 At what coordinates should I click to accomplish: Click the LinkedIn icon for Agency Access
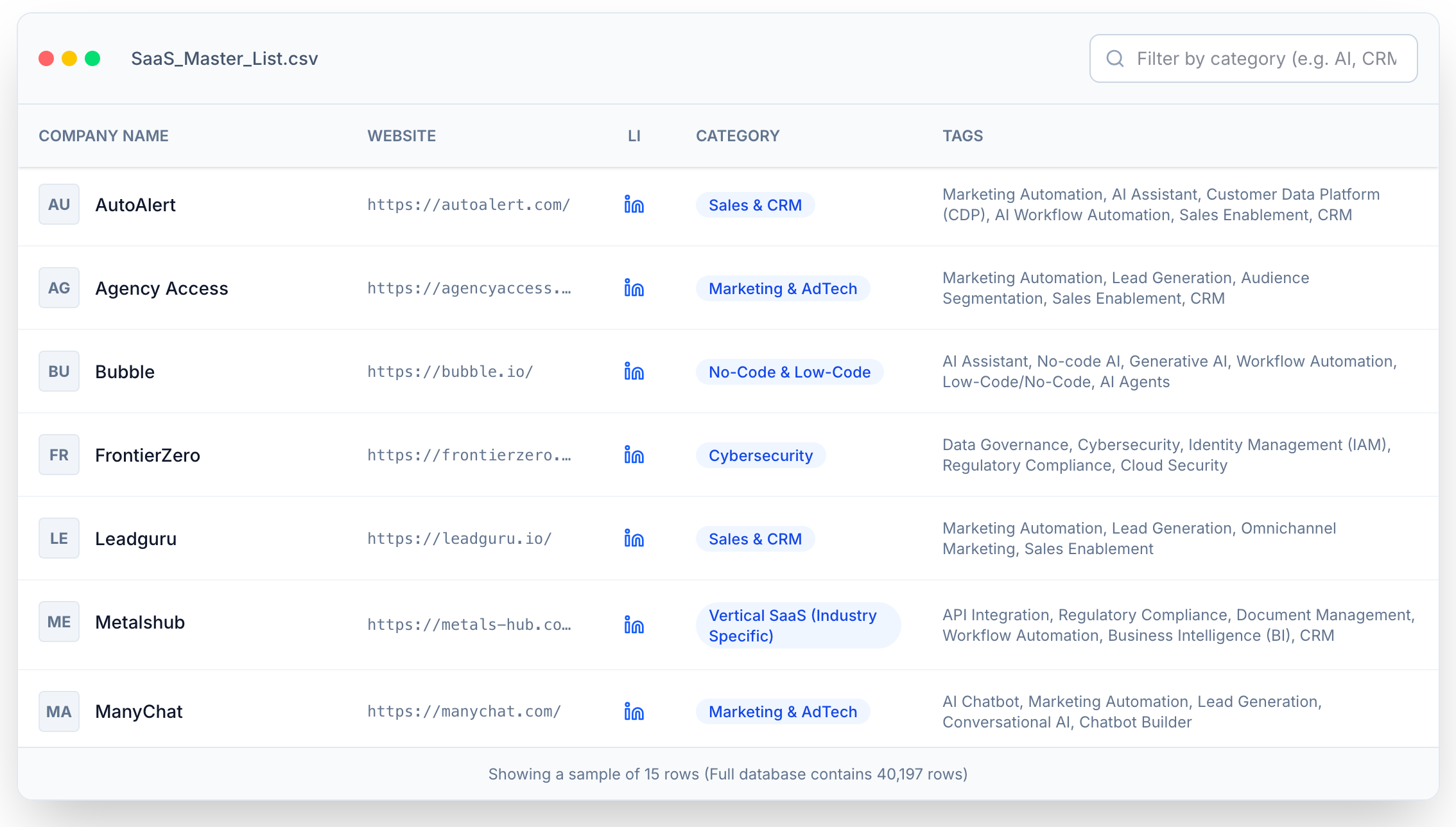pyautogui.click(x=634, y=288)
